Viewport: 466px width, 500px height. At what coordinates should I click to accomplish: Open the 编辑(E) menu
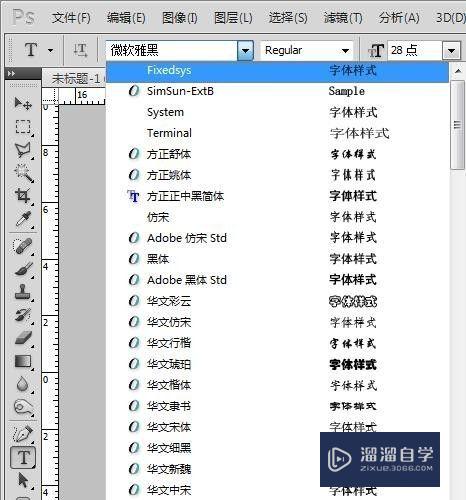pyautogui.click(x=126, y=17)
